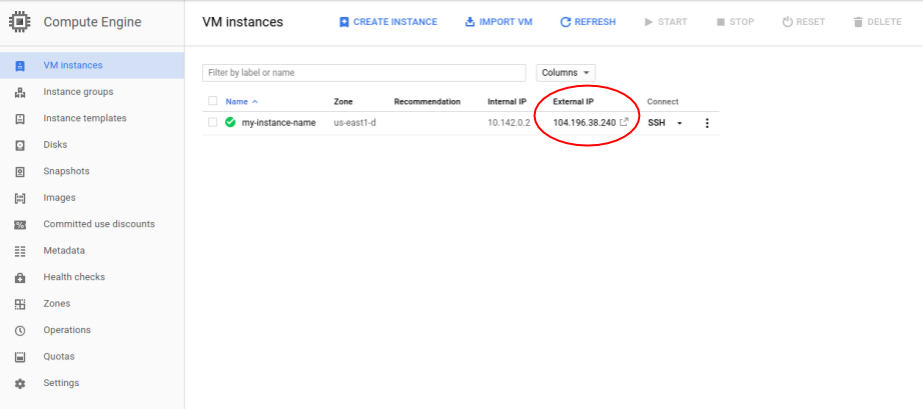Select all instances with header checkbox
The image size is (923, 409).
[213, 101]
